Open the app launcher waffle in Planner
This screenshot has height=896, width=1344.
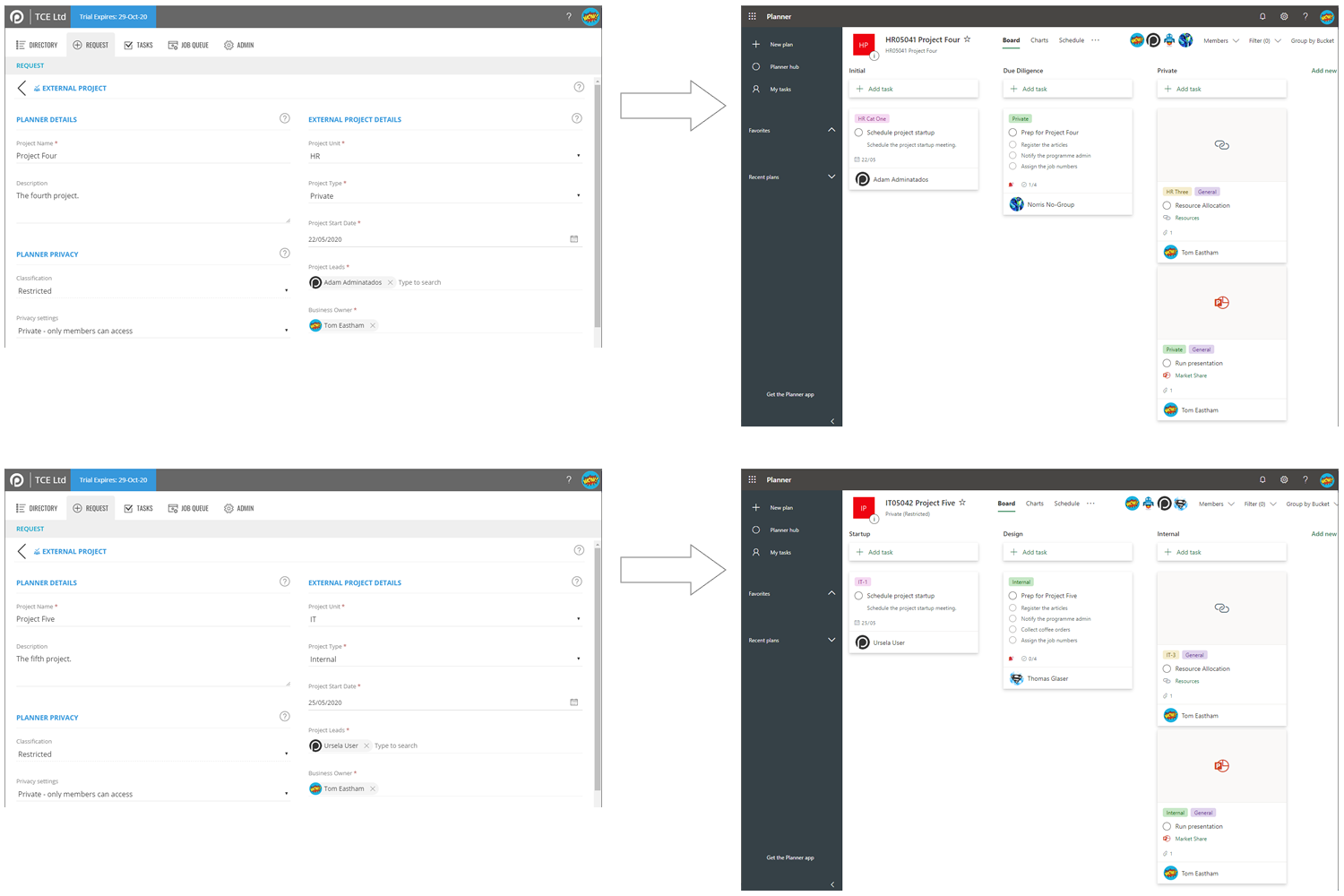pos(752,16)
